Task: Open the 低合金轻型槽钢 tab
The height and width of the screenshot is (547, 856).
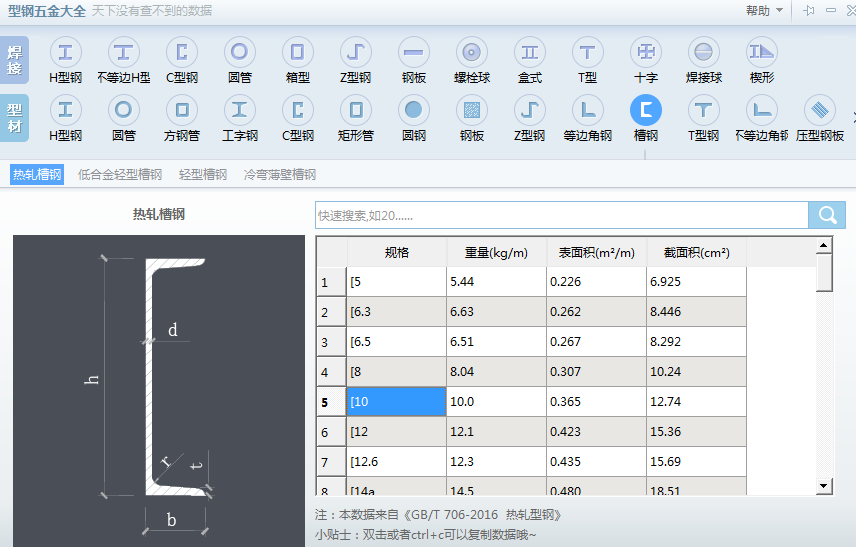Action: point(120,175)
